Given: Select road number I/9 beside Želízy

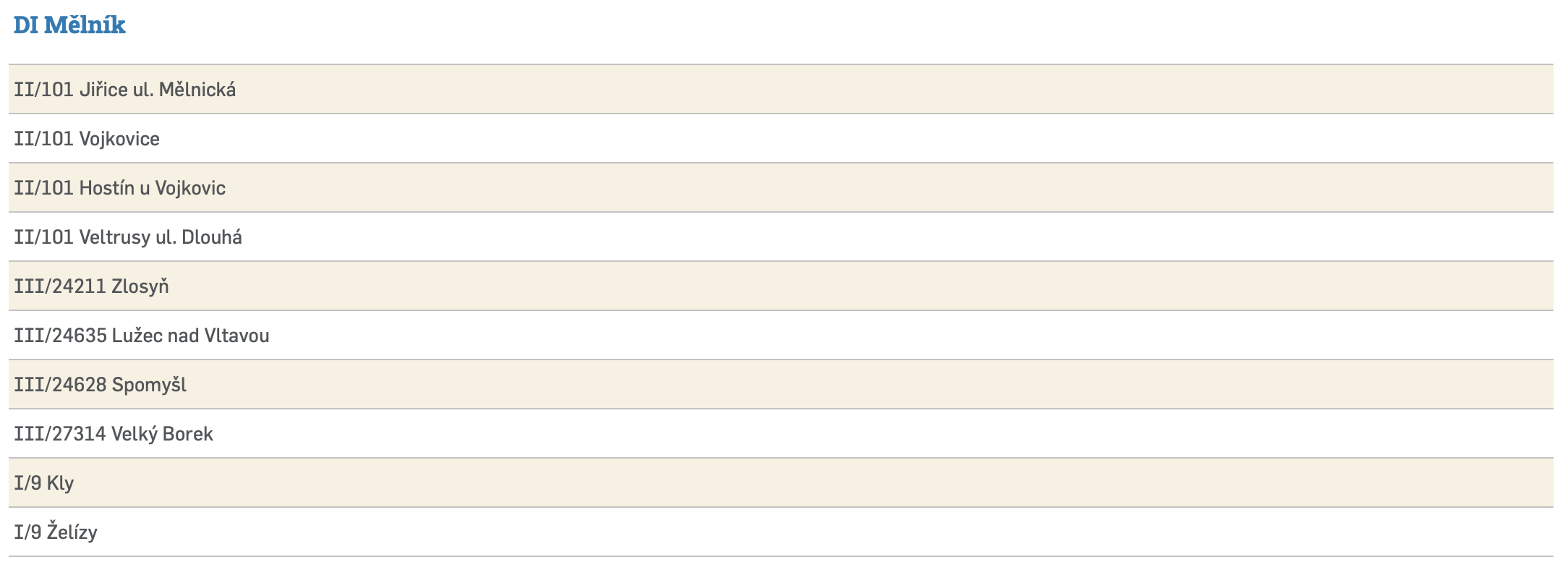Looking at the screenshot, I should [27, 532].
